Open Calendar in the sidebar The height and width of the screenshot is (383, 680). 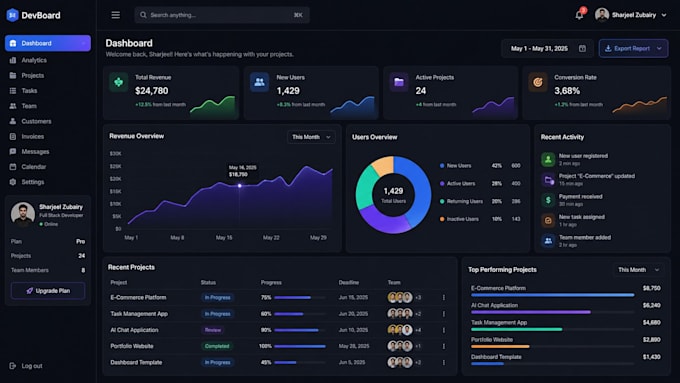tap(48, 167)
